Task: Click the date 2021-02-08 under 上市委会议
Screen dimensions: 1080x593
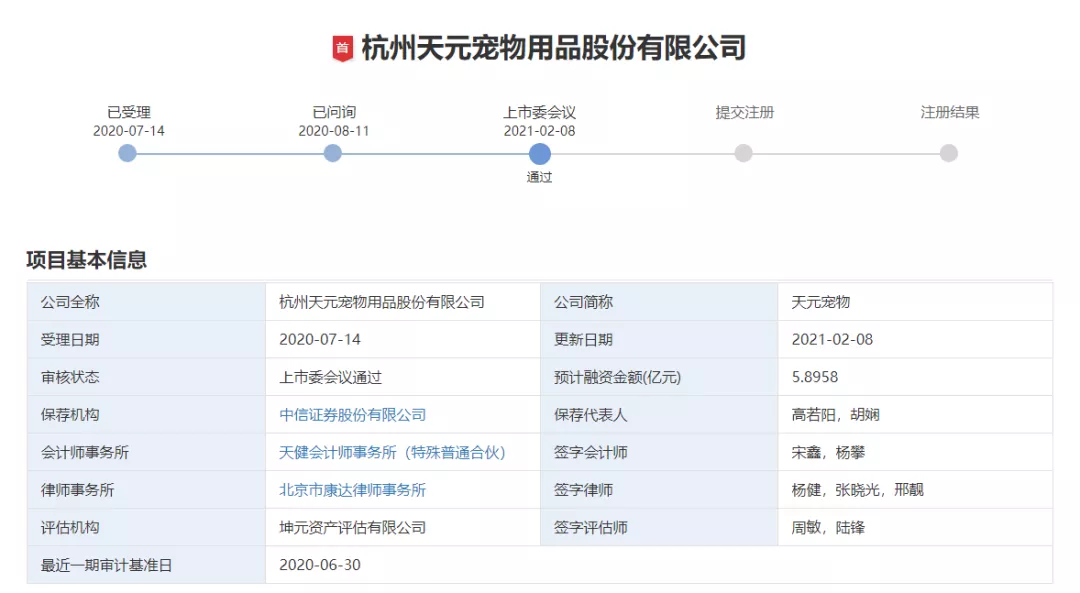Action: pyautogui.click(x=539, y=131)
